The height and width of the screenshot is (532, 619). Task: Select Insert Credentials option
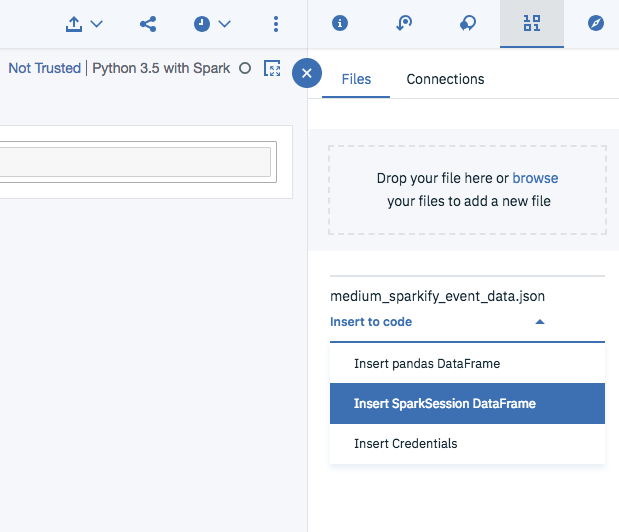pyautogui.click(x=405, y=443)
